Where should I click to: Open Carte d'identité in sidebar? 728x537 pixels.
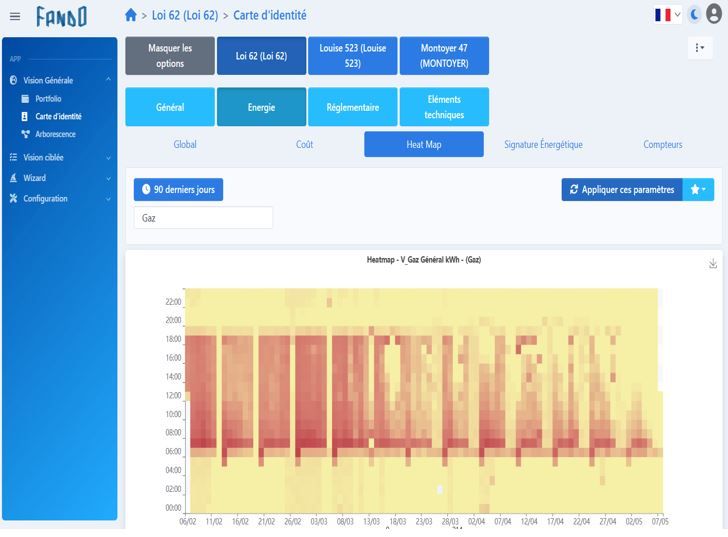[58, 116]
